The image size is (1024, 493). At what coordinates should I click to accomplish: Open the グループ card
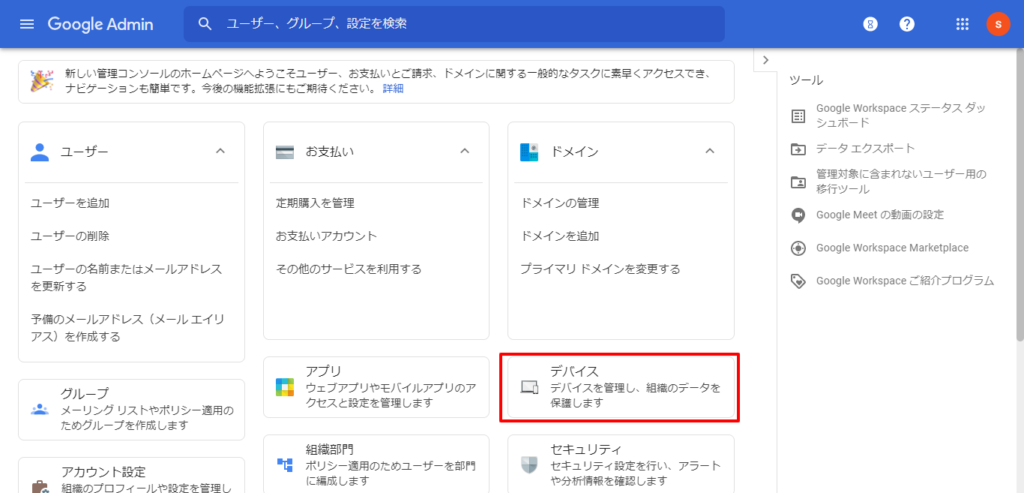(131, 409)
